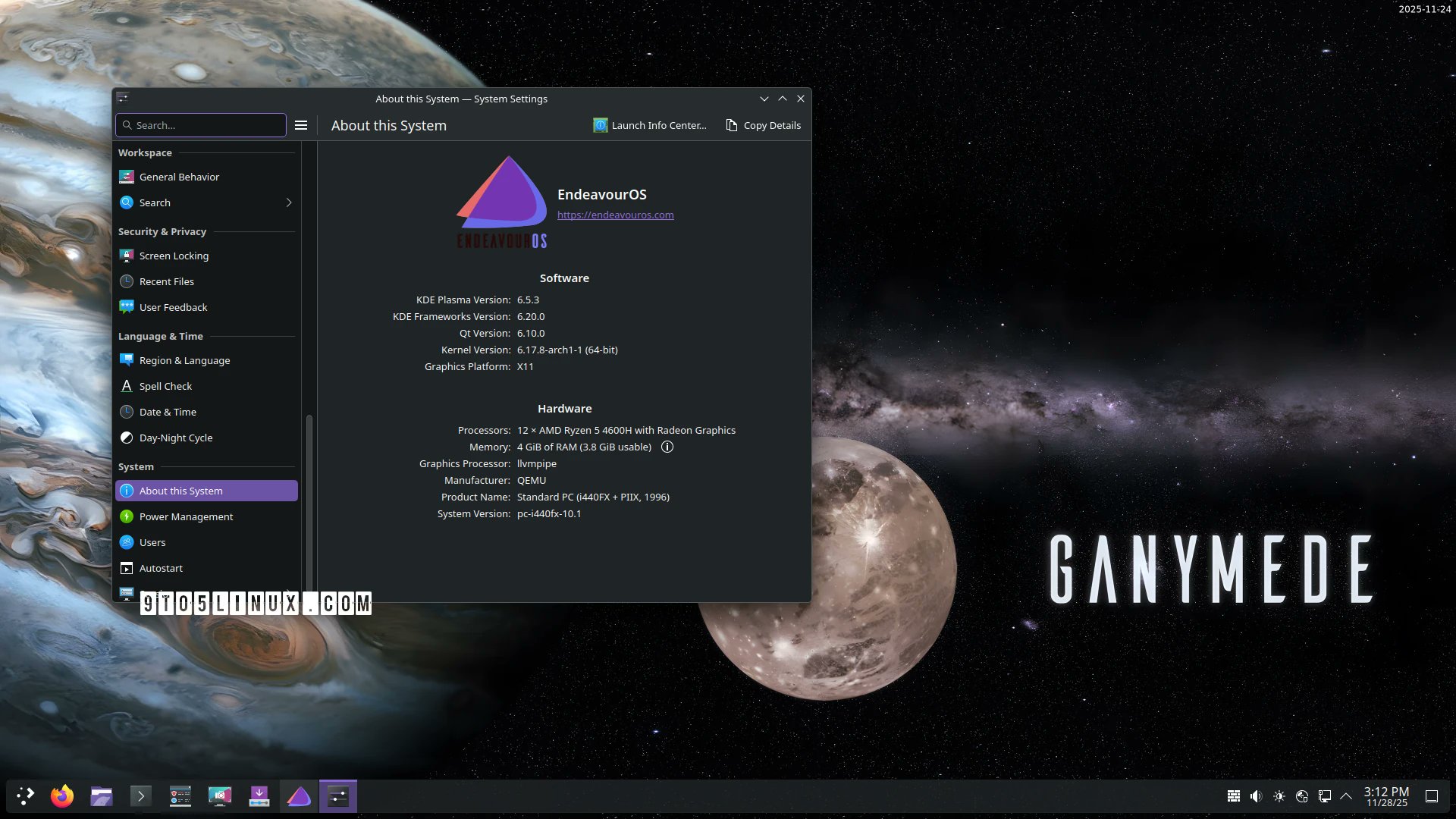Click the purple package updater taskbar icon

point(259,795)
